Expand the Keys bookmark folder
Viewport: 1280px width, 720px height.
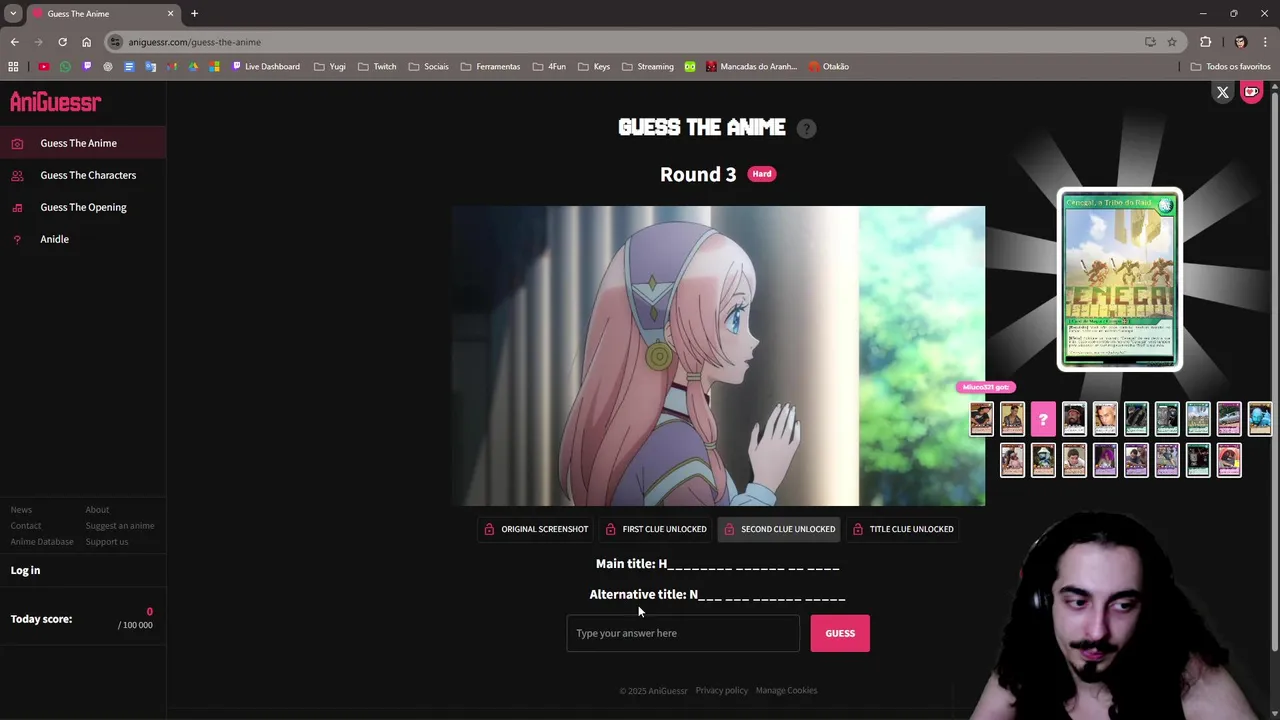[x=593, y=67]
